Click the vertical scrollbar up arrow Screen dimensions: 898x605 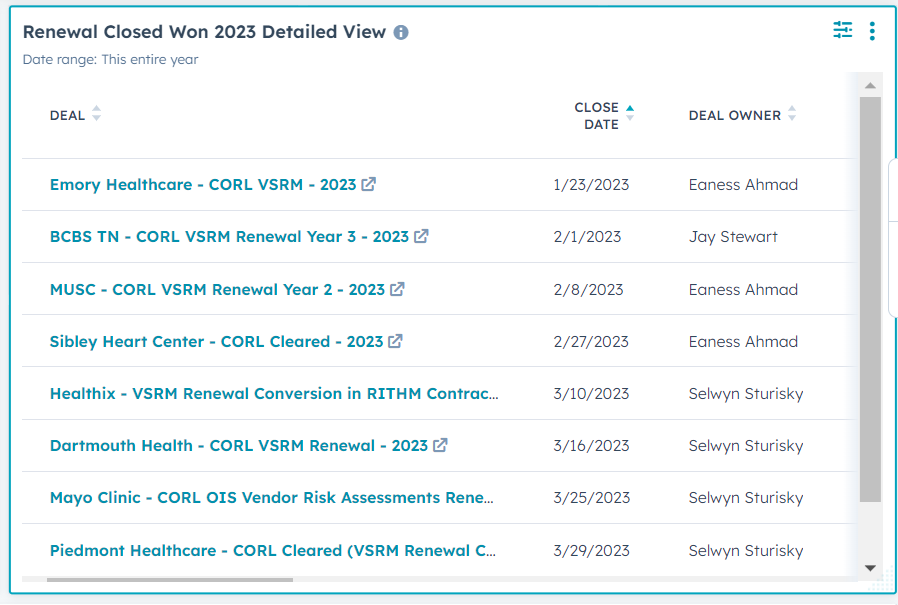pos(870,86)
